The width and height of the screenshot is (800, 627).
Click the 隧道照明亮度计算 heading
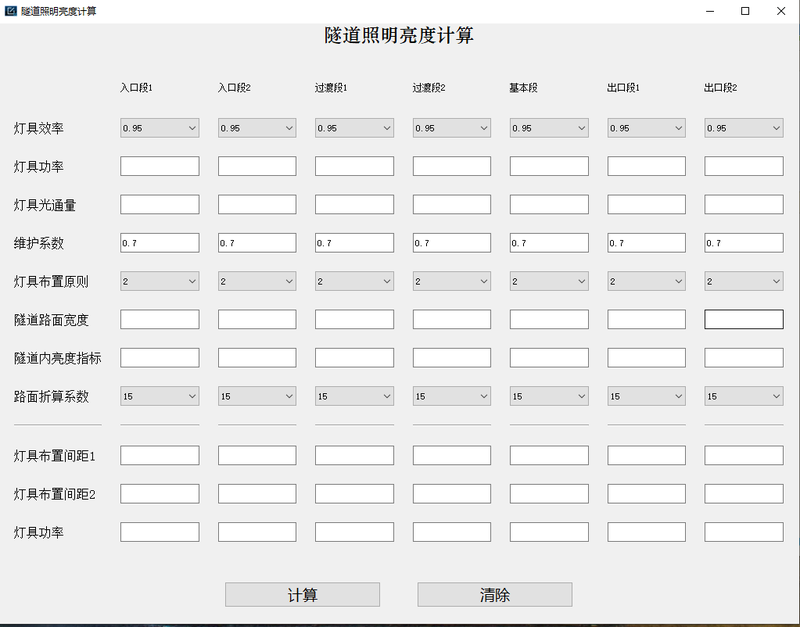click(399, 36)
